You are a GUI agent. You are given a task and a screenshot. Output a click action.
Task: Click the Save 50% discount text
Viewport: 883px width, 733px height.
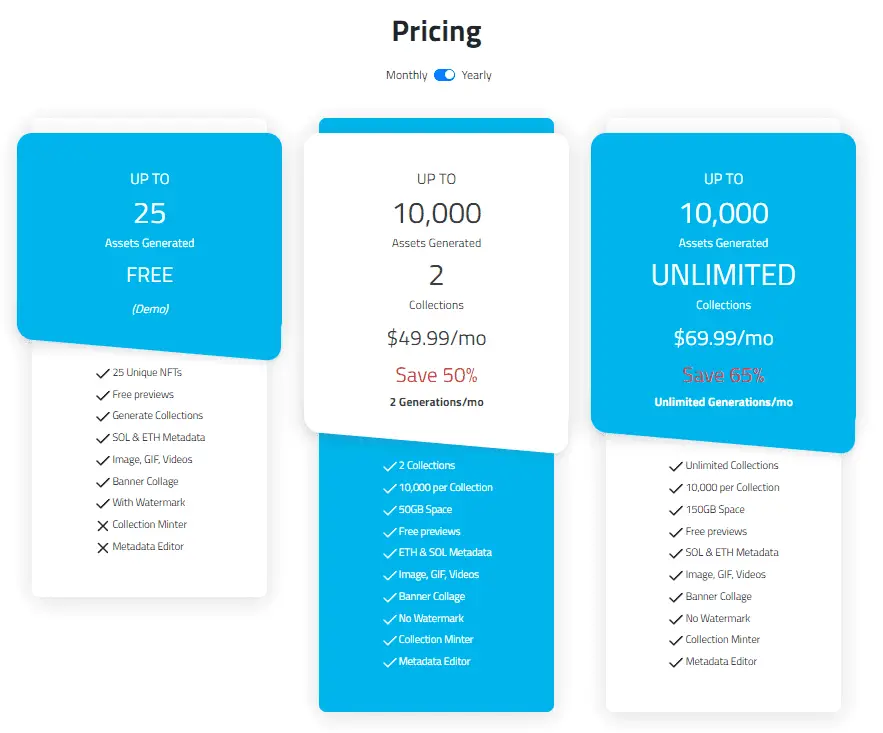pyautogui.click(x=436, y=376)
